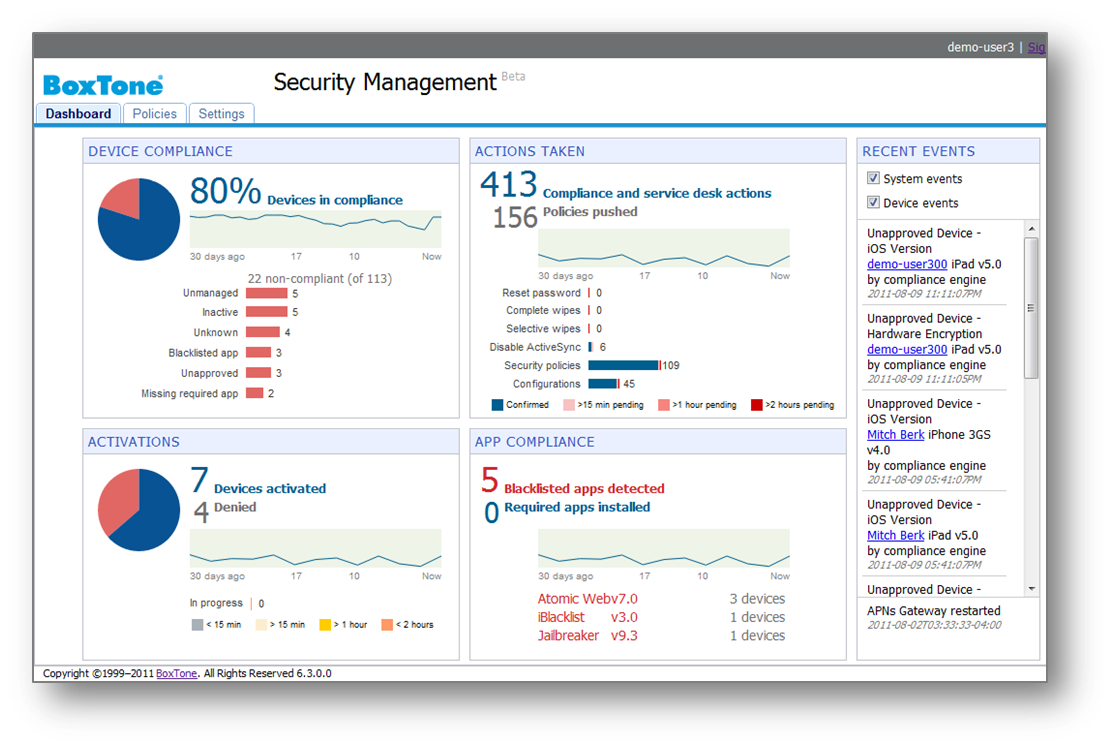Click the 7 Devices activated text

[x=258, y=481]
